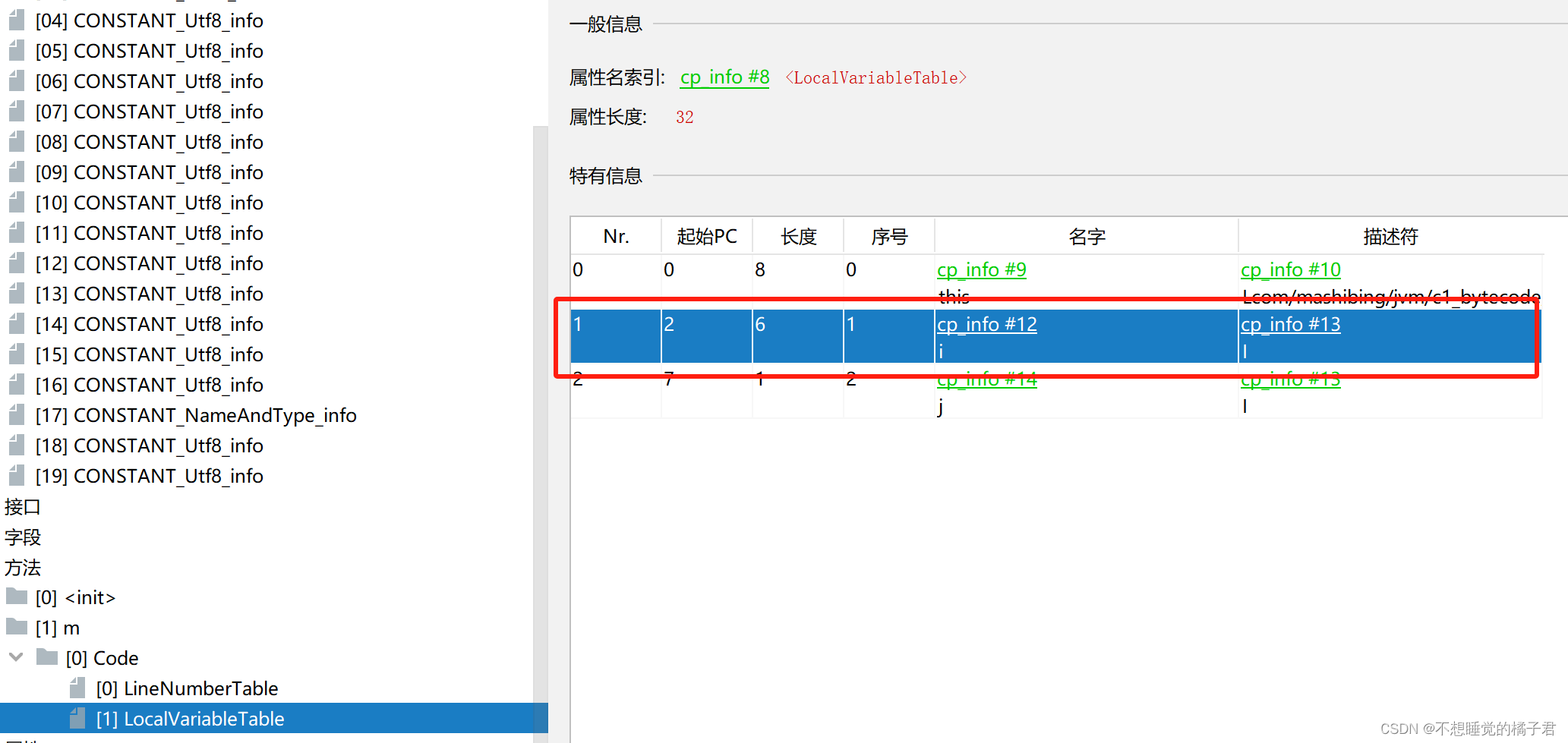Select [10] CONSTANT_Utf8_info entry

coord(150,203)
